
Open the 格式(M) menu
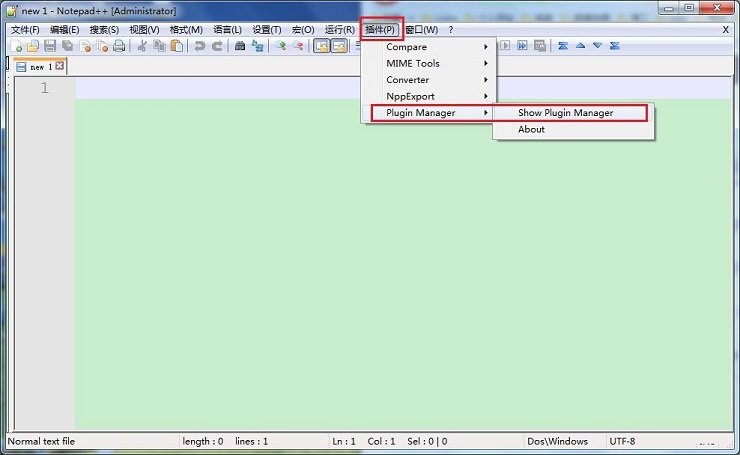pos(186,30)
